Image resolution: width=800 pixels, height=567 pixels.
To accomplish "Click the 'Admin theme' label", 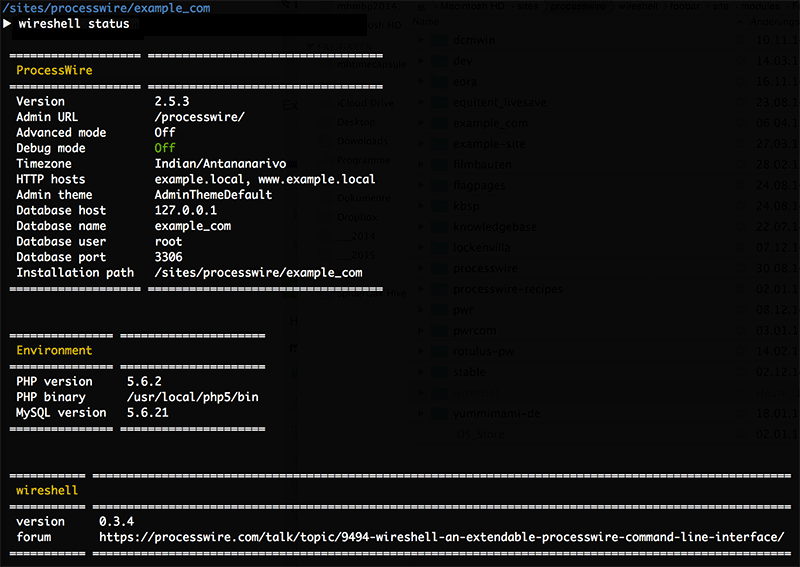I will tap(54, 194).
